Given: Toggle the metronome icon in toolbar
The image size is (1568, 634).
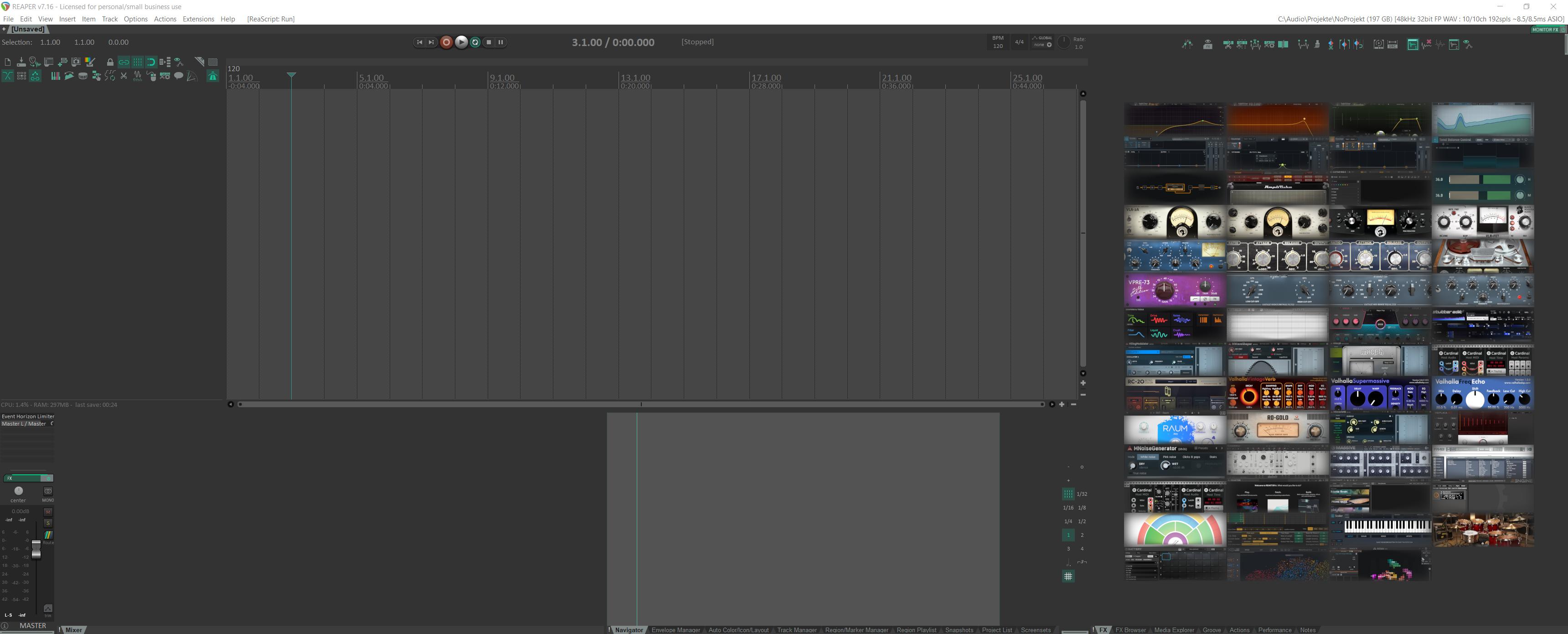Looking at the screenshot, I should click(x=212, y=76).
